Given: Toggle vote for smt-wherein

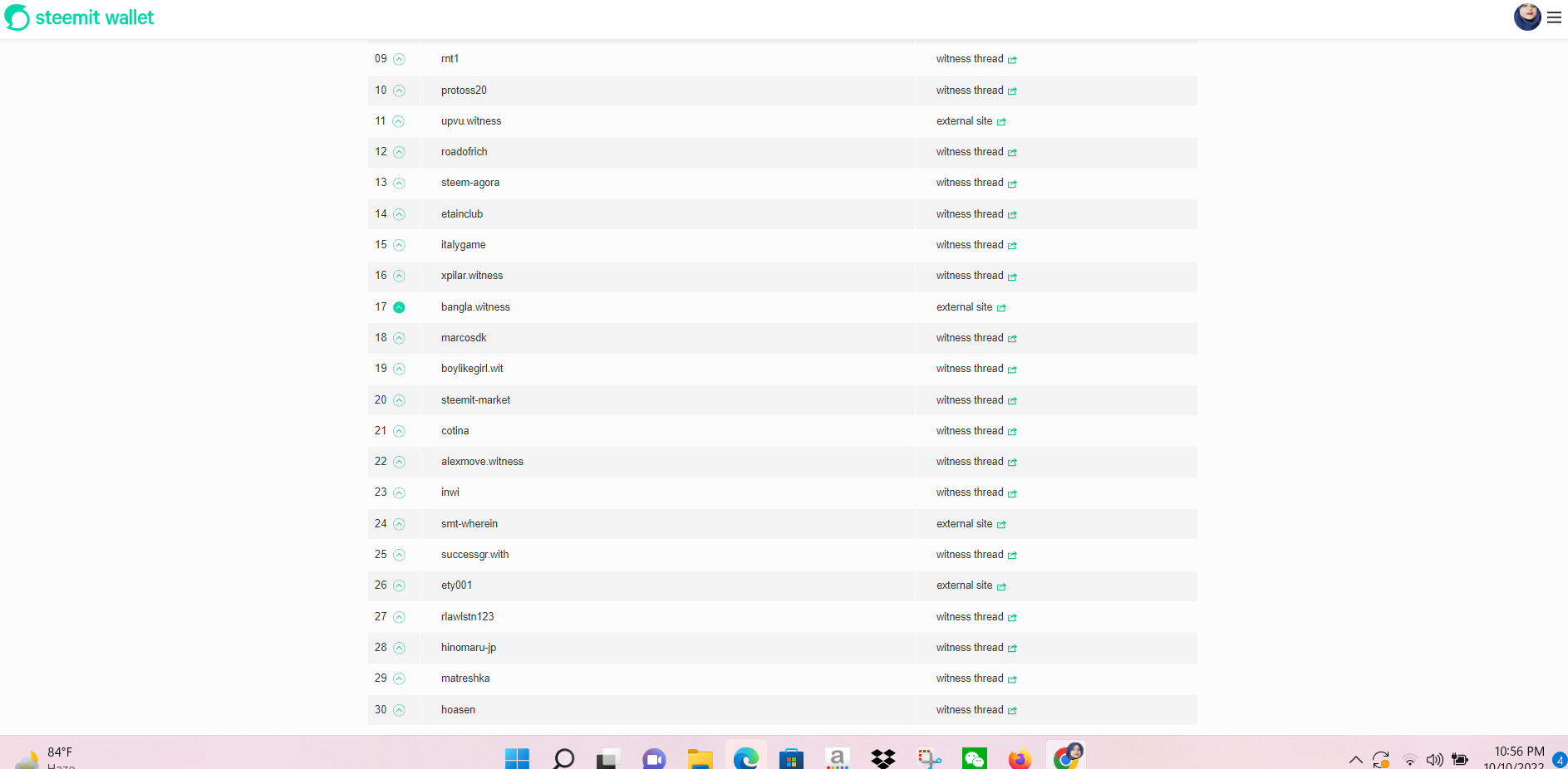Looking at the screenshot, I should coord(399,524).
